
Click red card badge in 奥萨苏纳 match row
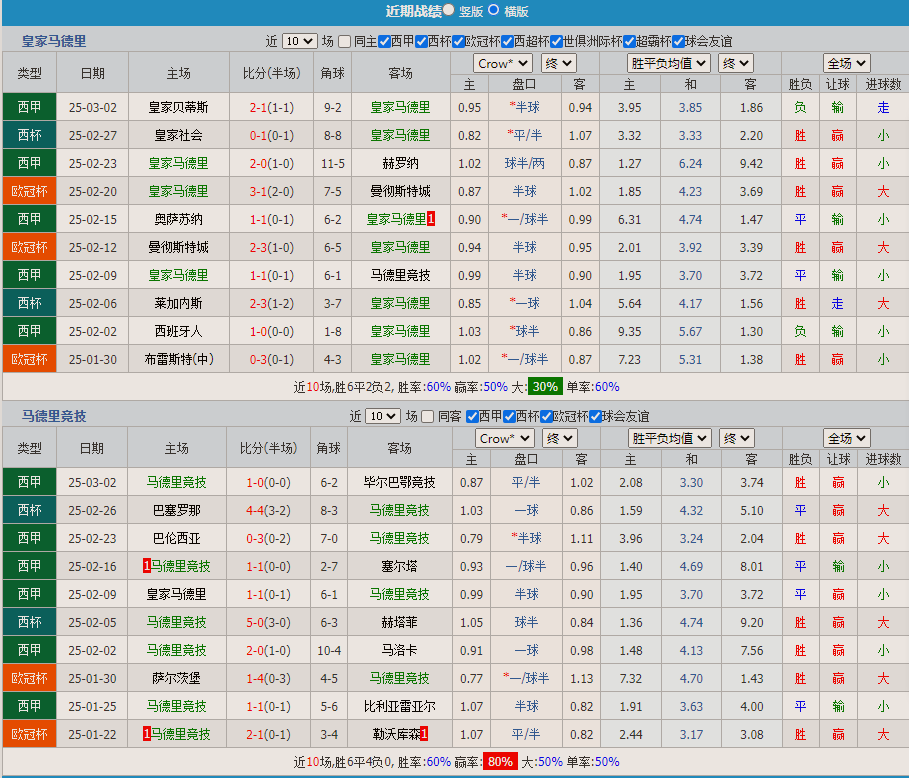(431, 219)
